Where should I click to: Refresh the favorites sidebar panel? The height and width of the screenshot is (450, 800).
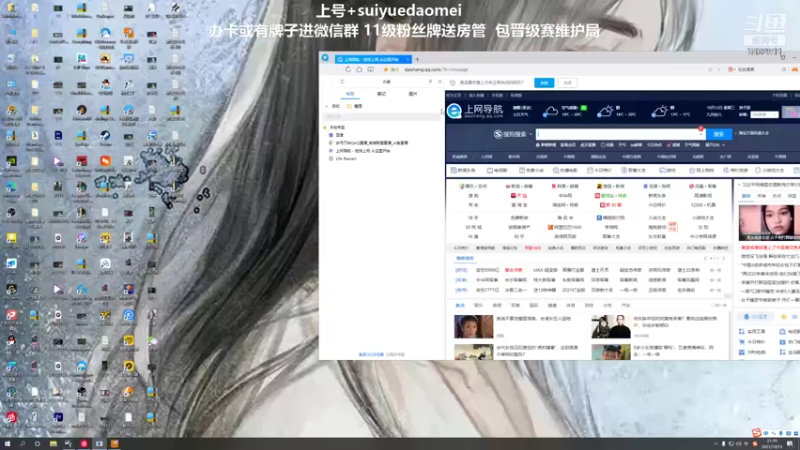[x=342, y=82]
